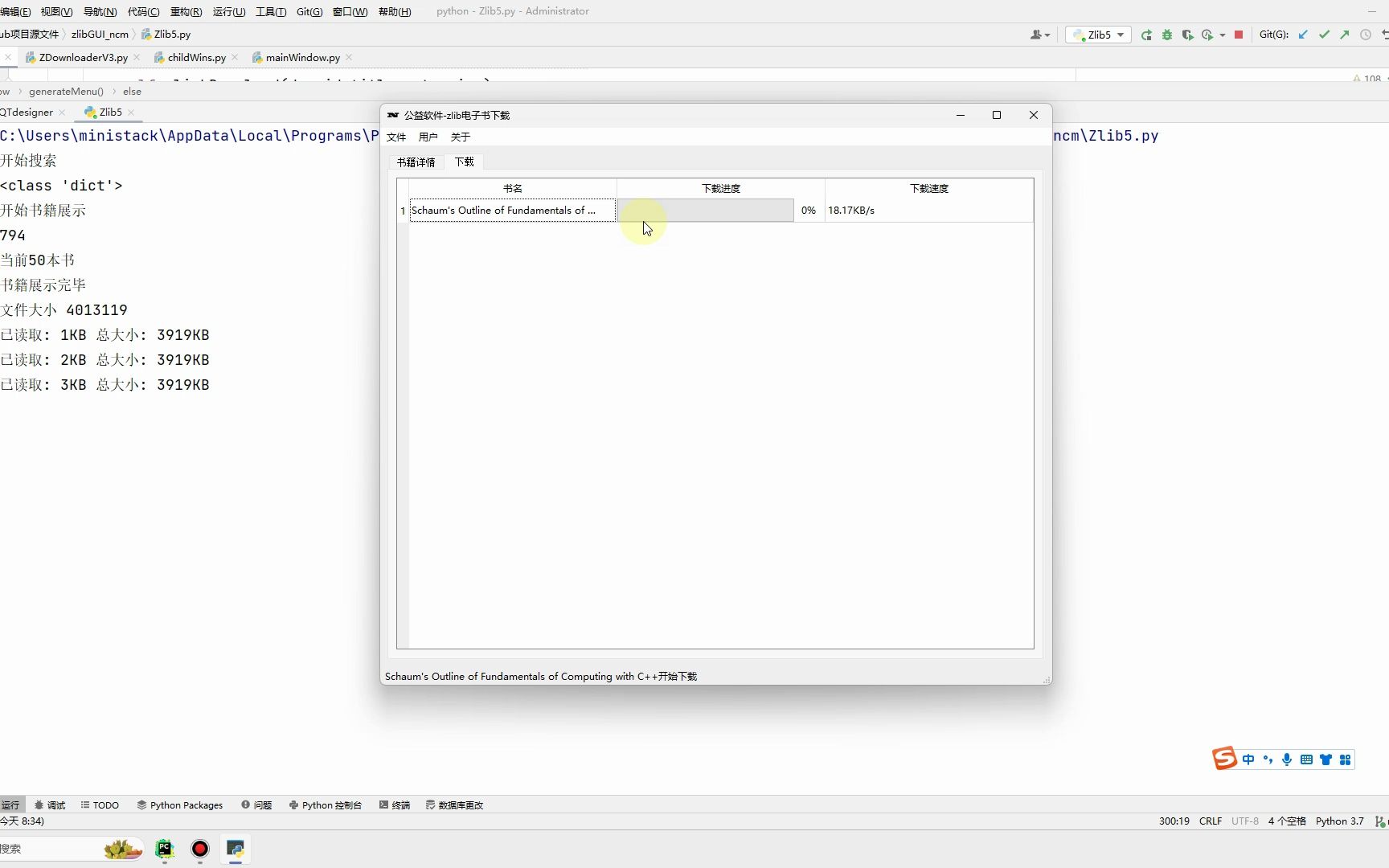Image resolution: width=1389 pixels, height=868 pixels.
Task: Click the Profile run icon
Action: pyautogui.click(x=1207, y=35)
